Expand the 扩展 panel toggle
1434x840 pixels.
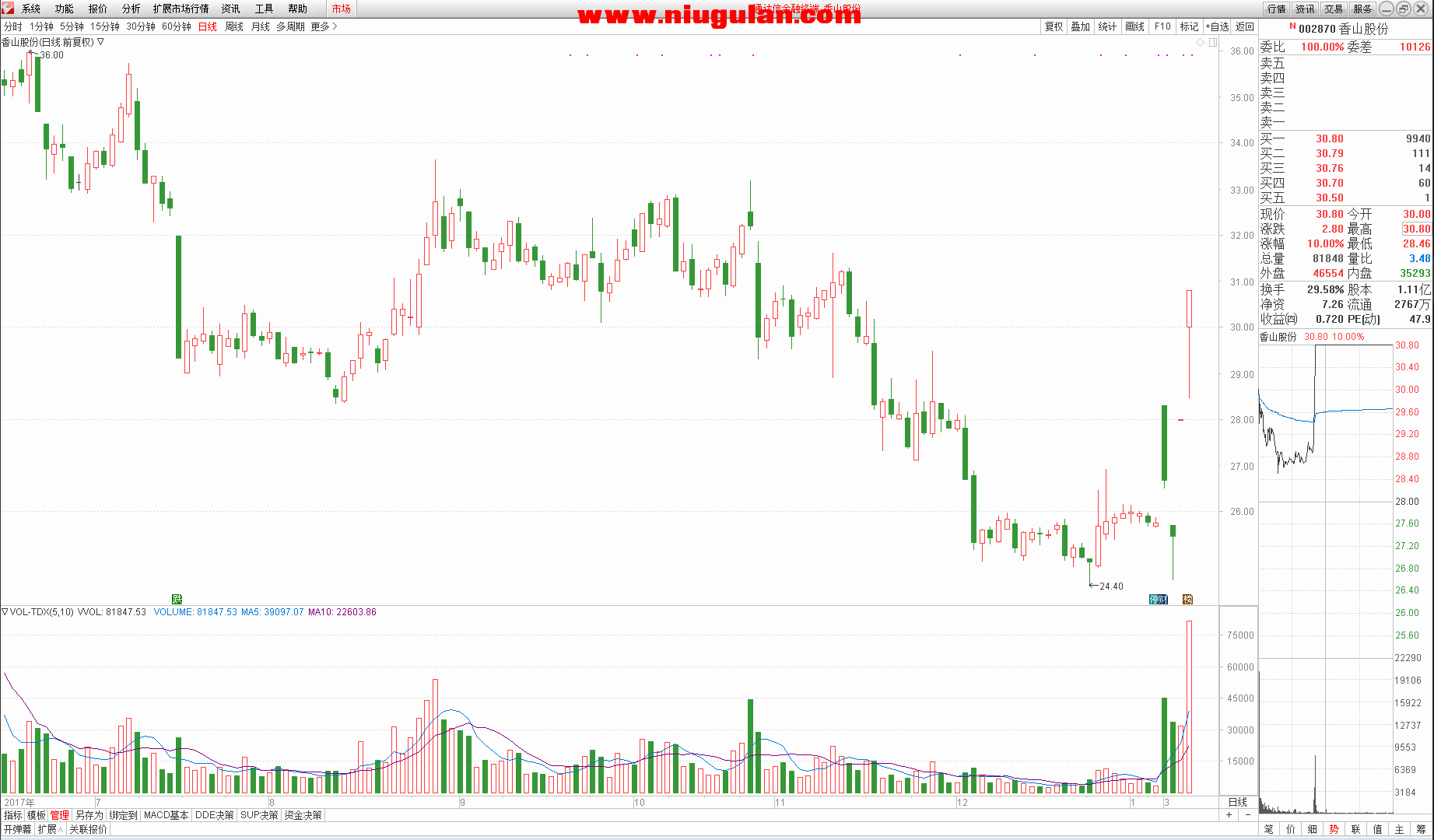(51, 829)
